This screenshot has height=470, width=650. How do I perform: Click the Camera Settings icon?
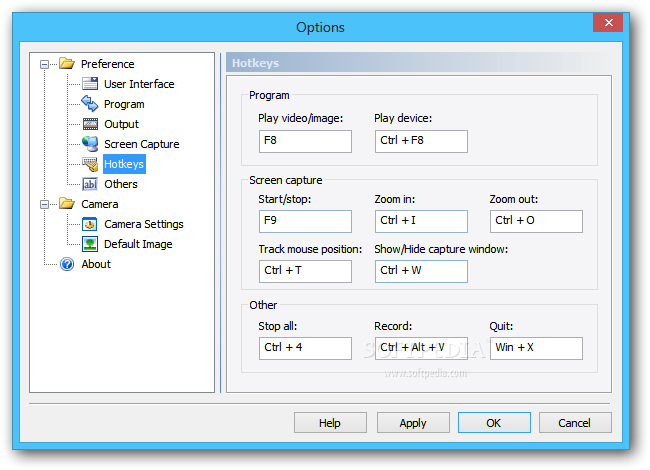coord(90,224)
